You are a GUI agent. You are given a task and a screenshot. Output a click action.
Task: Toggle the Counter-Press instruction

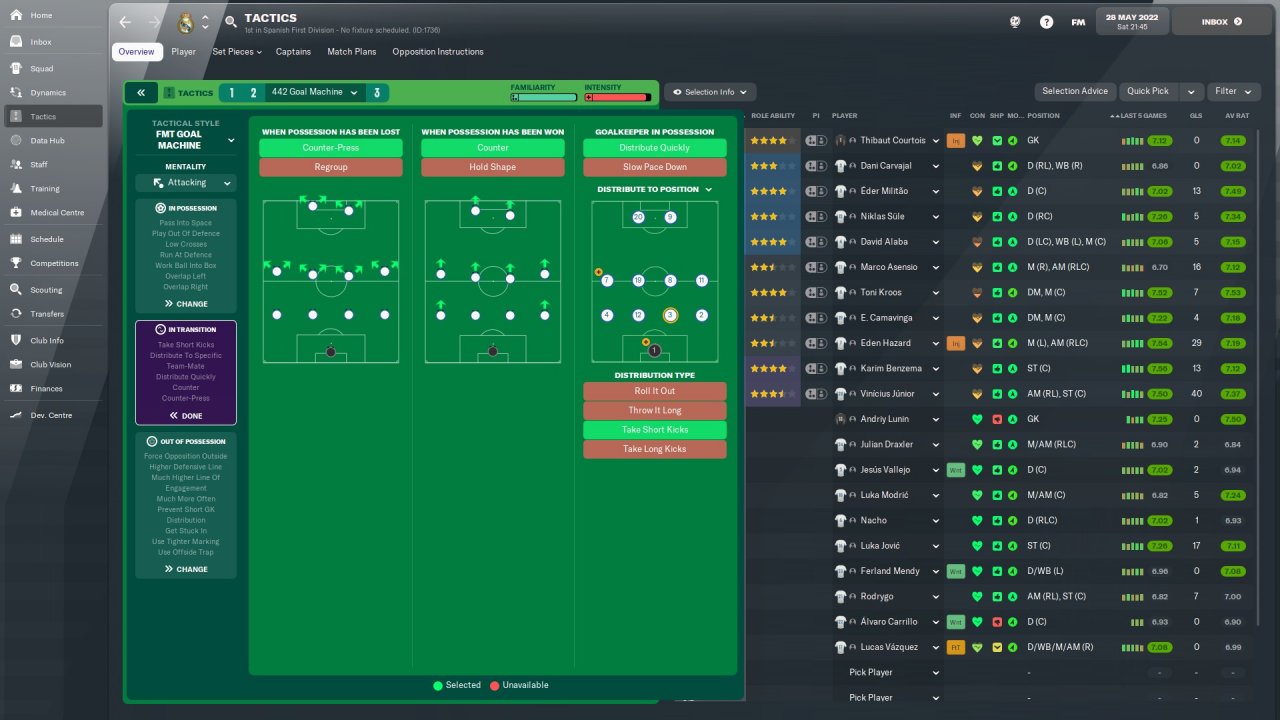click(331, 148)
